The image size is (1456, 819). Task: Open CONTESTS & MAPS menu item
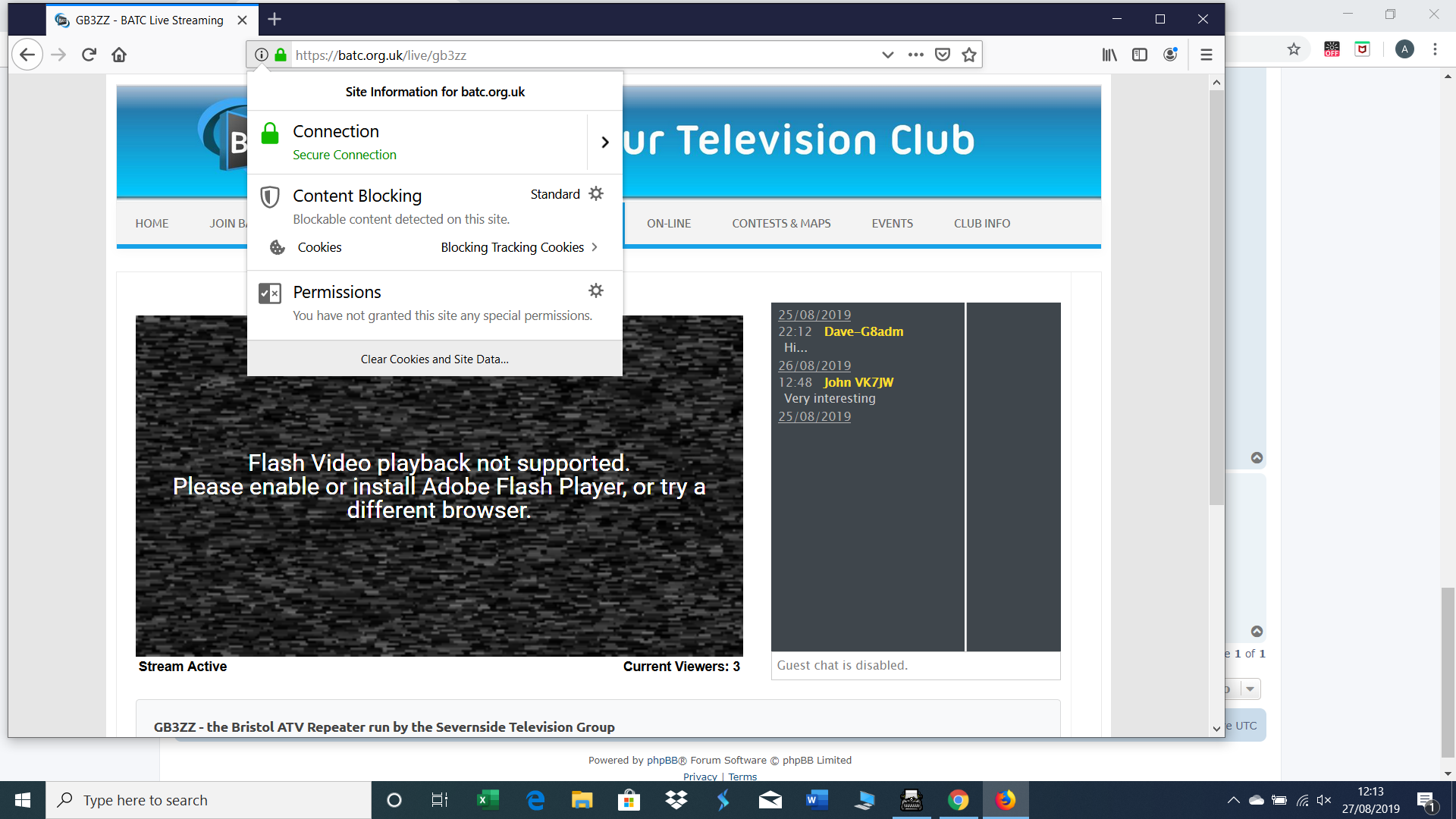781,224
